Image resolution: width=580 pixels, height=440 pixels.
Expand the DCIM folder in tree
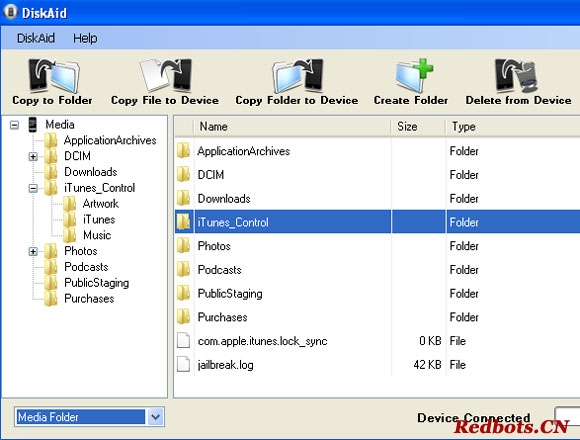(33, 156)
